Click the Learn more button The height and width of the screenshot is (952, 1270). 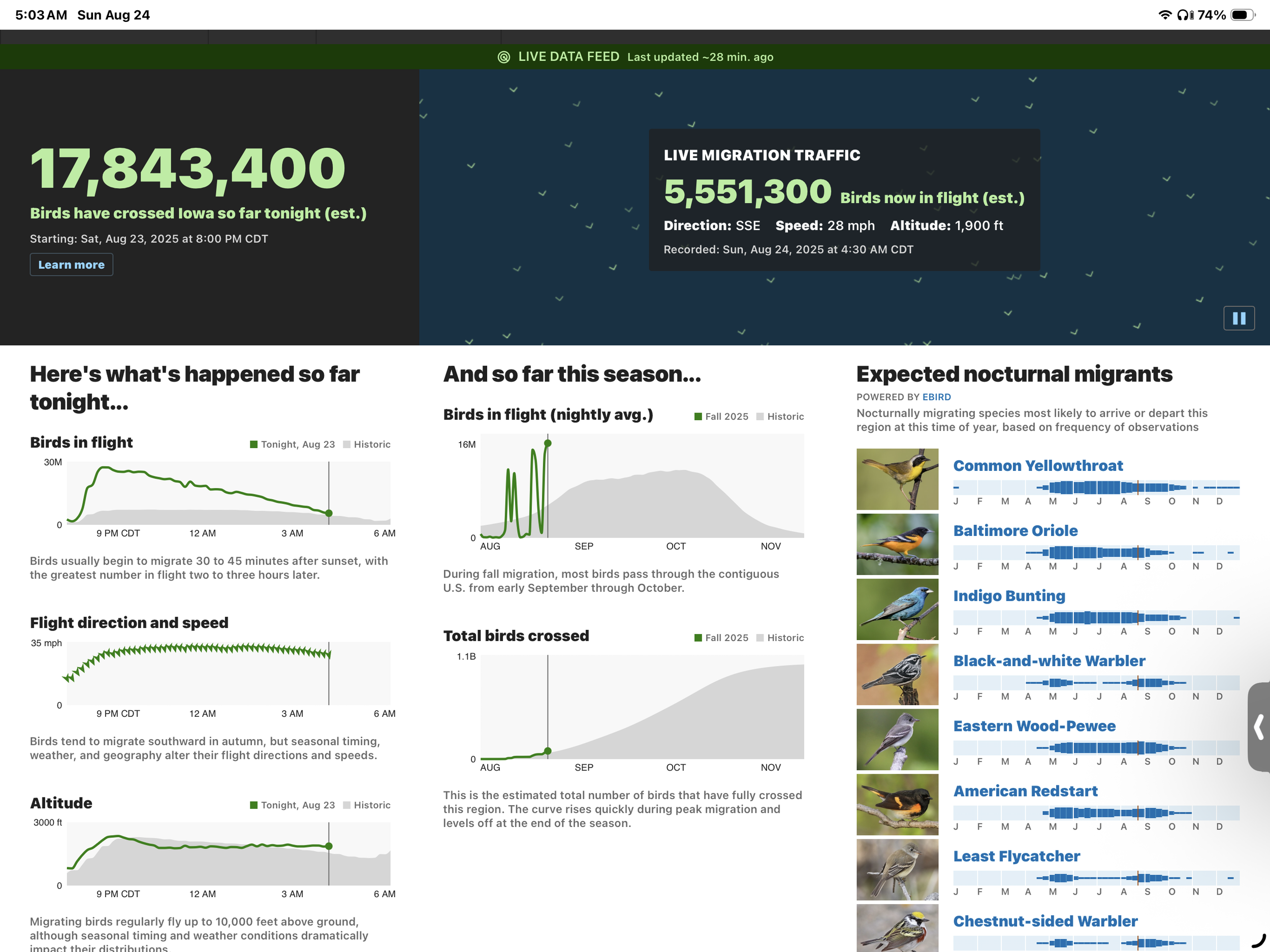(x=71, y=265)
